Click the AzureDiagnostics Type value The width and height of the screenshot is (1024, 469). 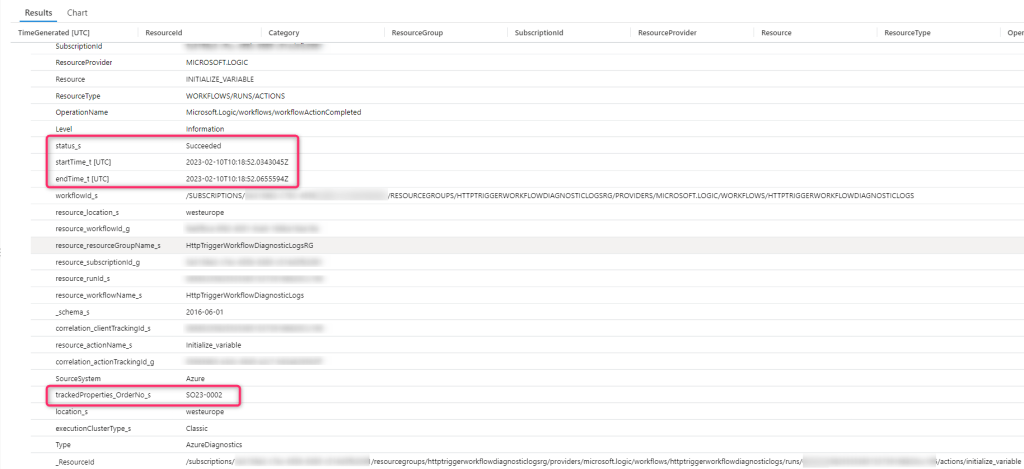212,445
